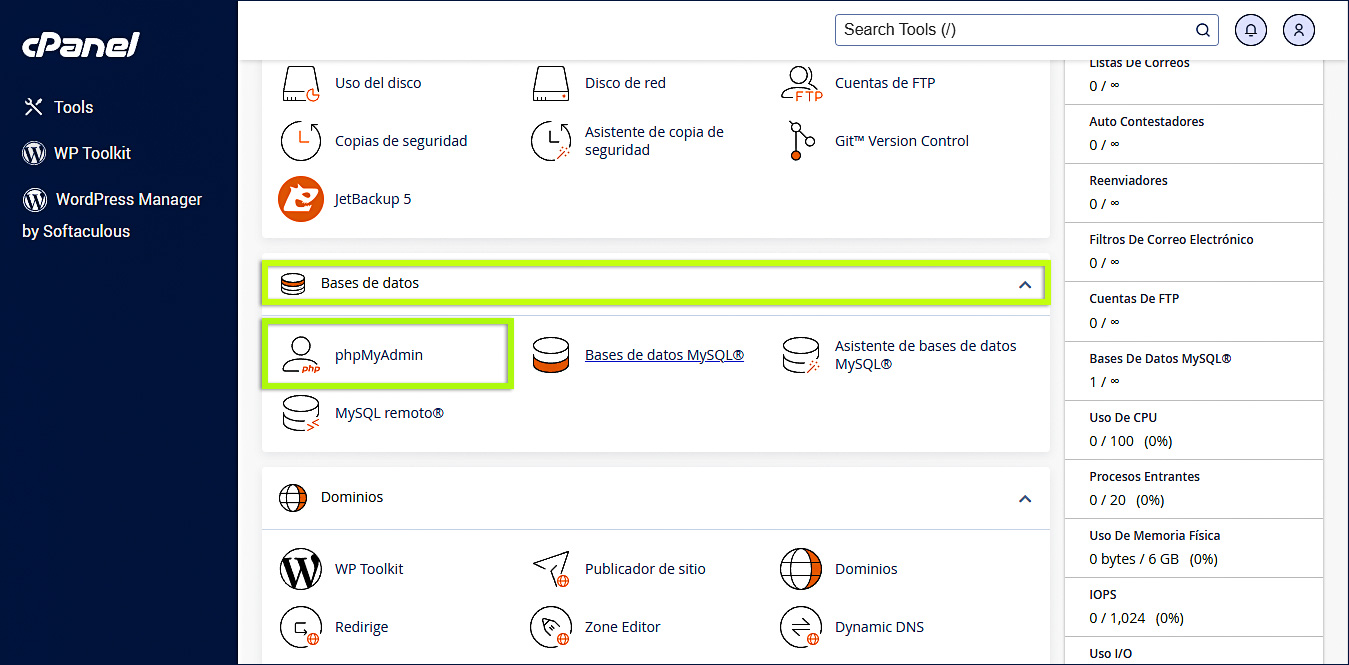Open the Zone Editor link
1349x665 pixels.
(623, 627)
